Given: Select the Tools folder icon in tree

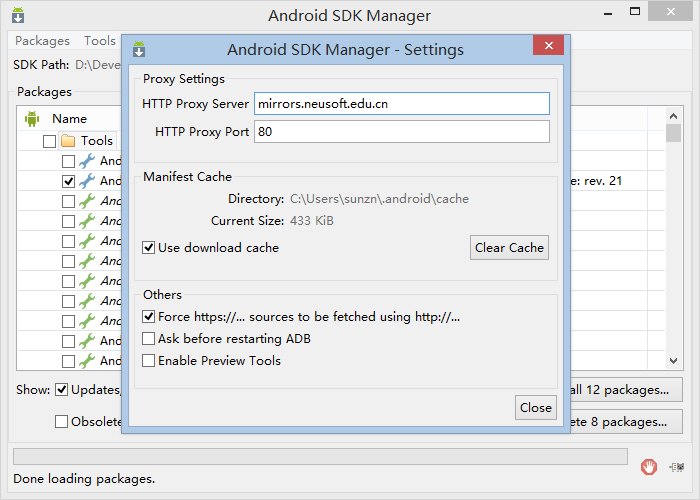Looking at the screenshot, I should tap(68, 141).
